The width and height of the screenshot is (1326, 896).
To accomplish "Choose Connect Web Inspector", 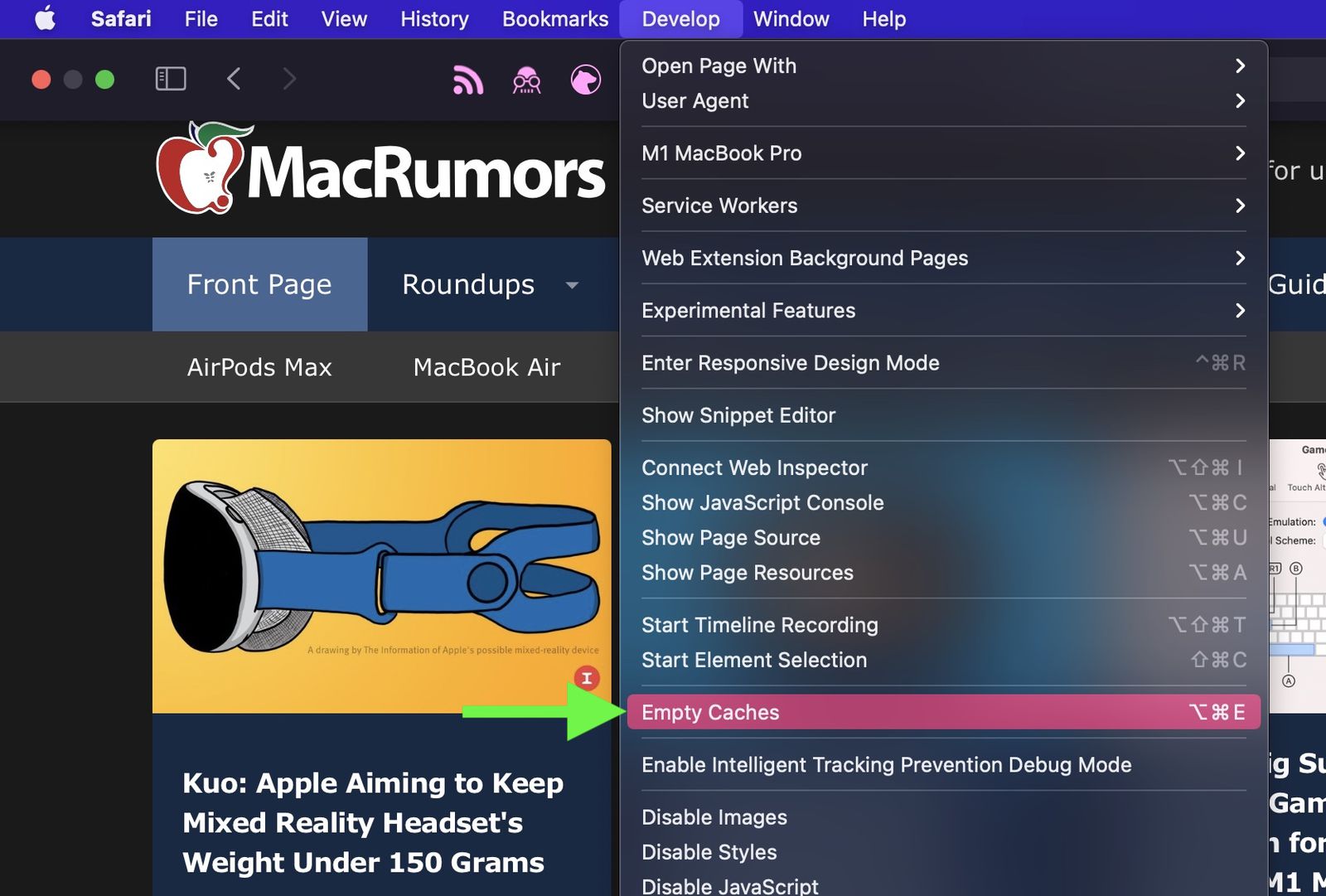I will [944, 467].
